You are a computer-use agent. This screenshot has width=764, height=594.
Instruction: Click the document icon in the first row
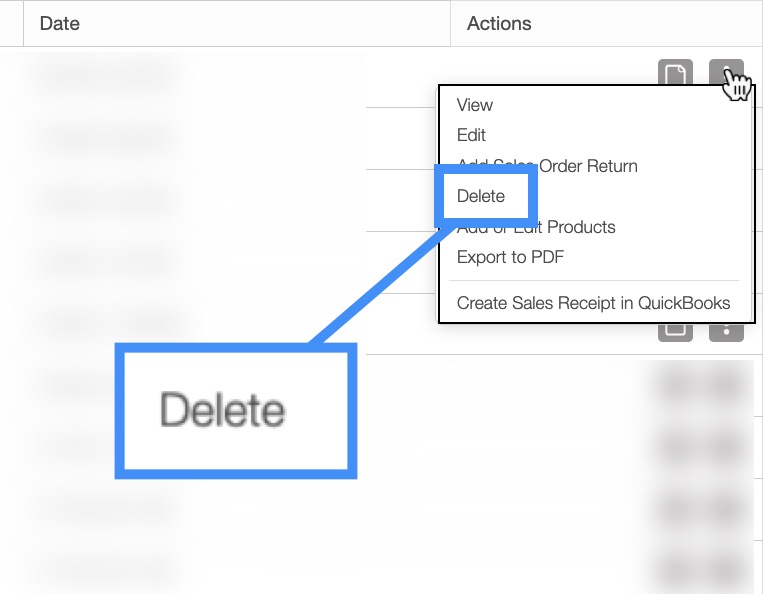coord(675,75)
